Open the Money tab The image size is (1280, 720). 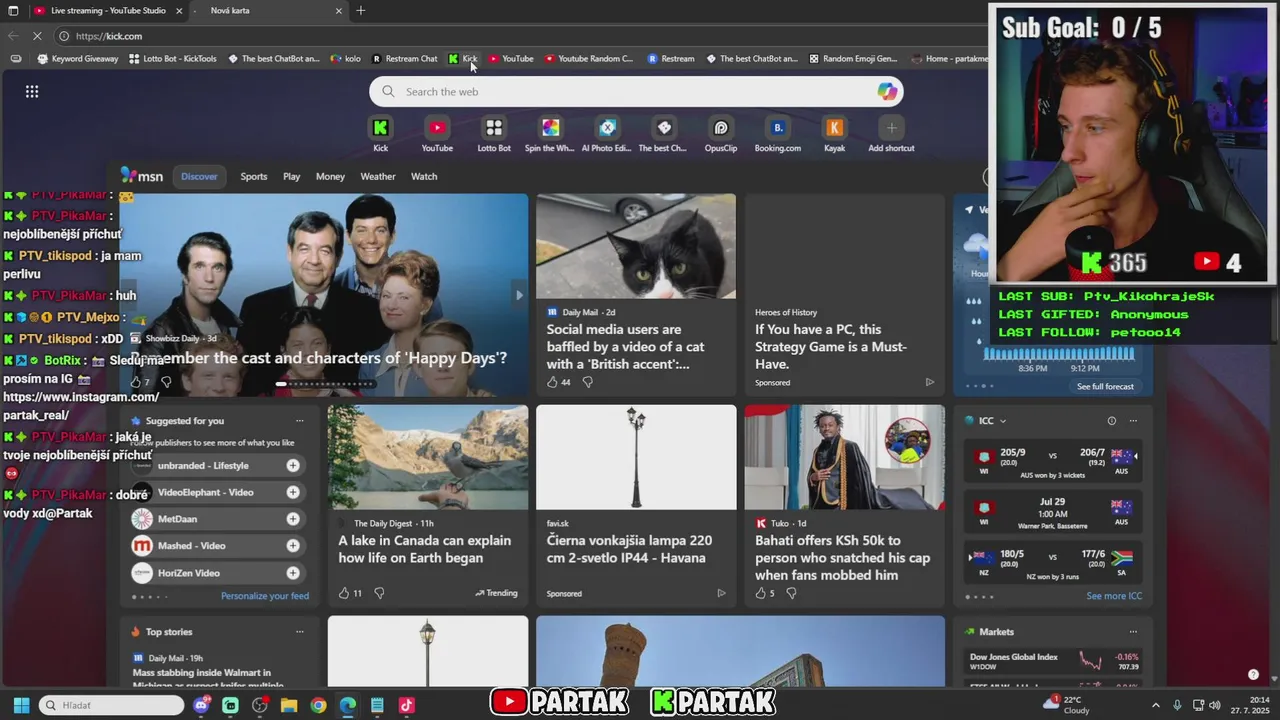point(330,176)
